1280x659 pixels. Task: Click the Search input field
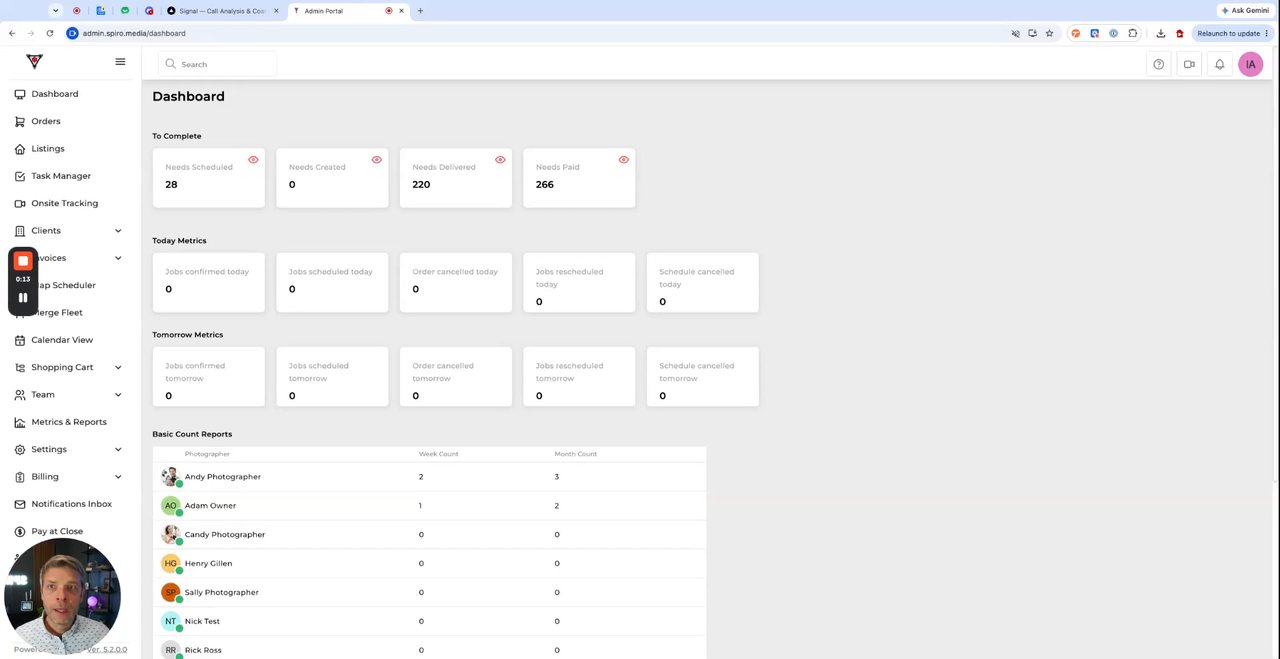pos(218,64)
